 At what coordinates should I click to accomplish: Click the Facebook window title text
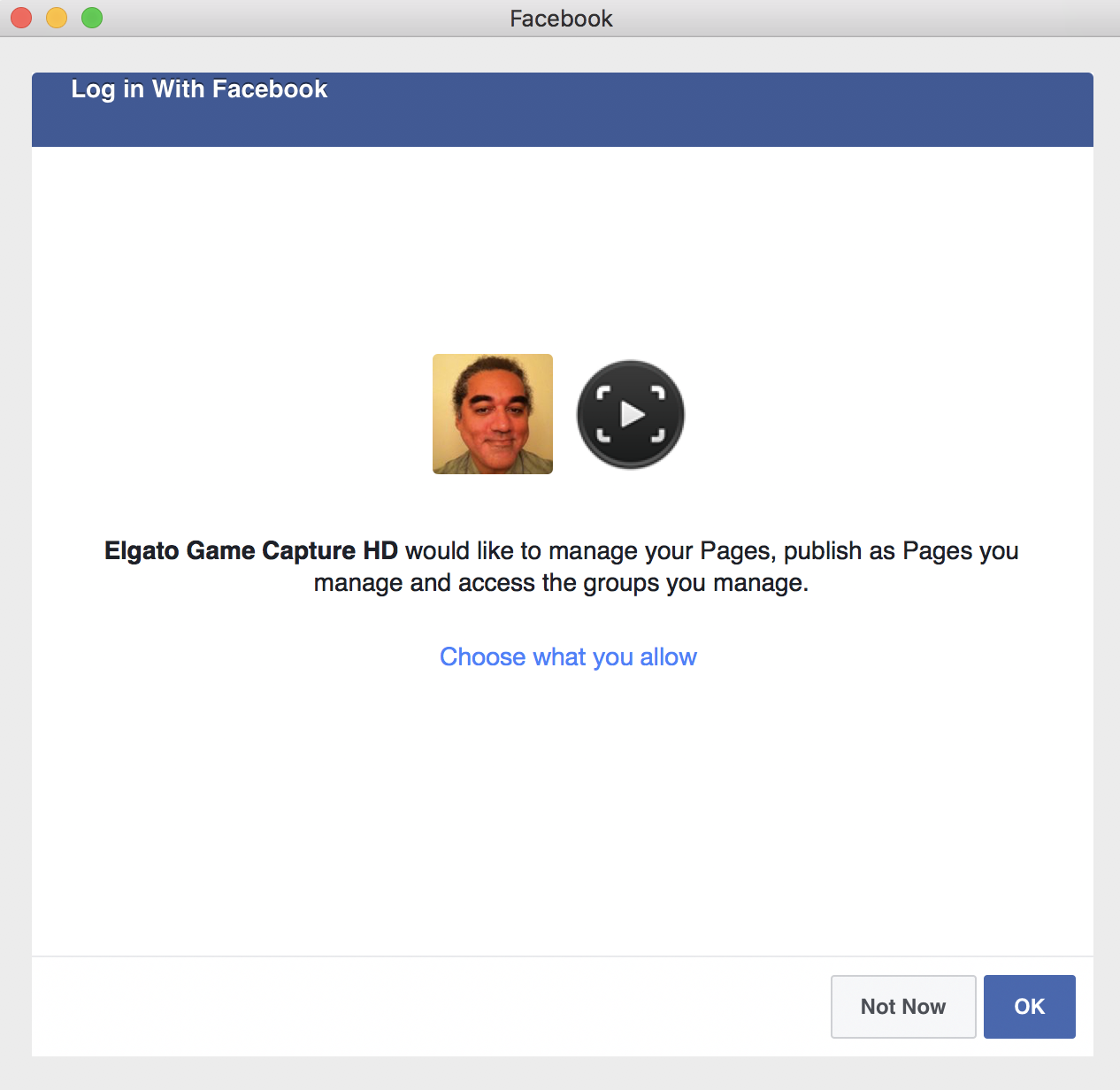point(561,19)
